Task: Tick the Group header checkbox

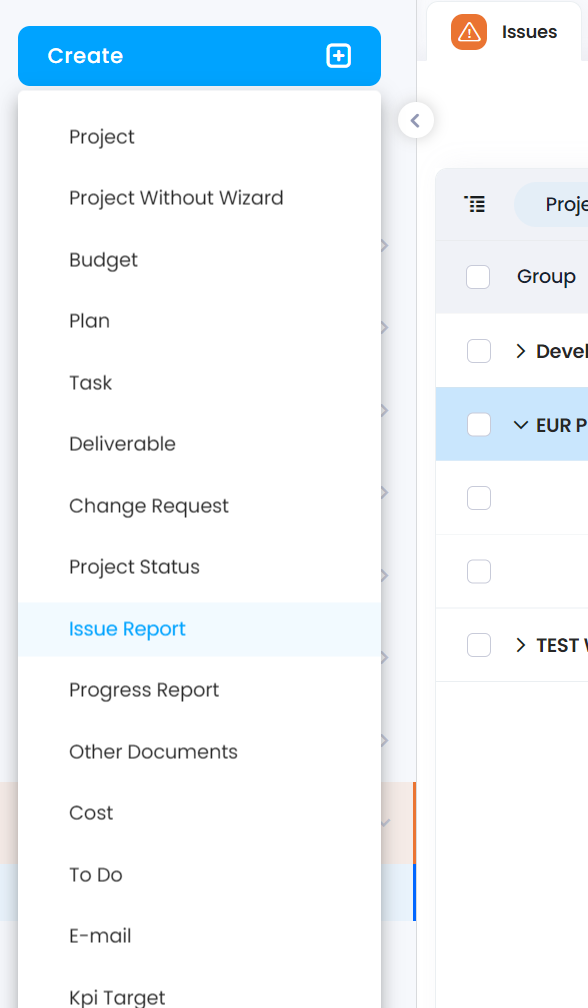Action: [x=478, y=277]
